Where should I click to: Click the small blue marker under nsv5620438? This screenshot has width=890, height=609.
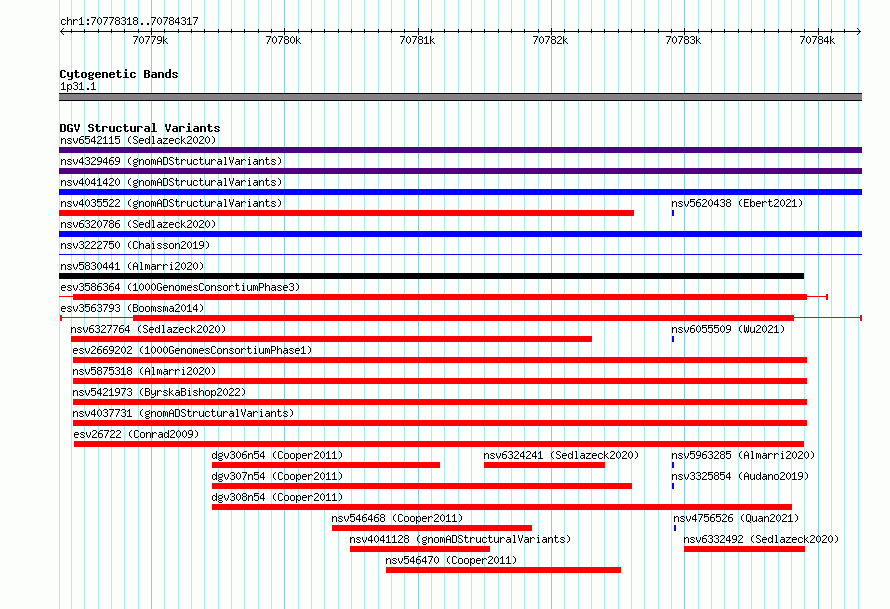[x=673, y=213]
